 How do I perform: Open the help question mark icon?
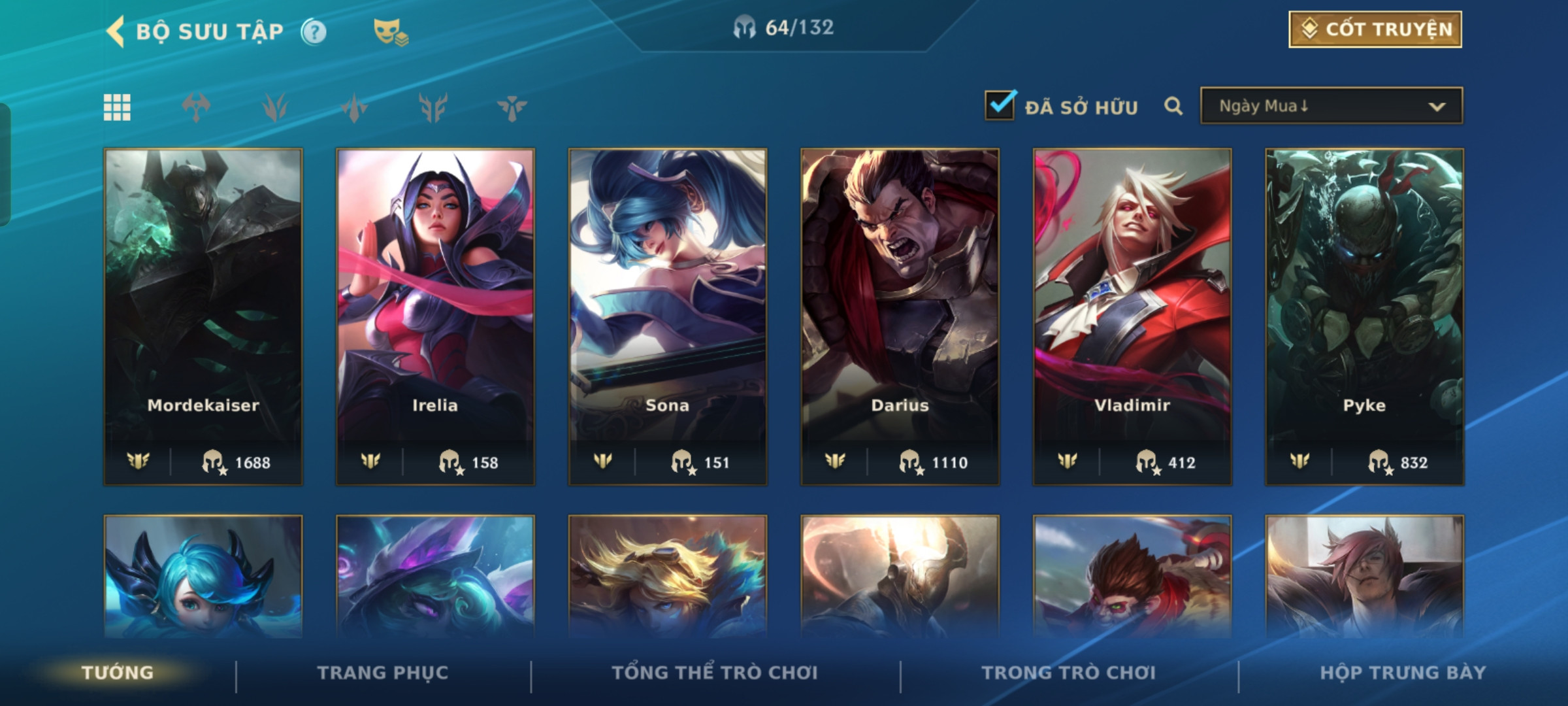click(x=314, y=31)
